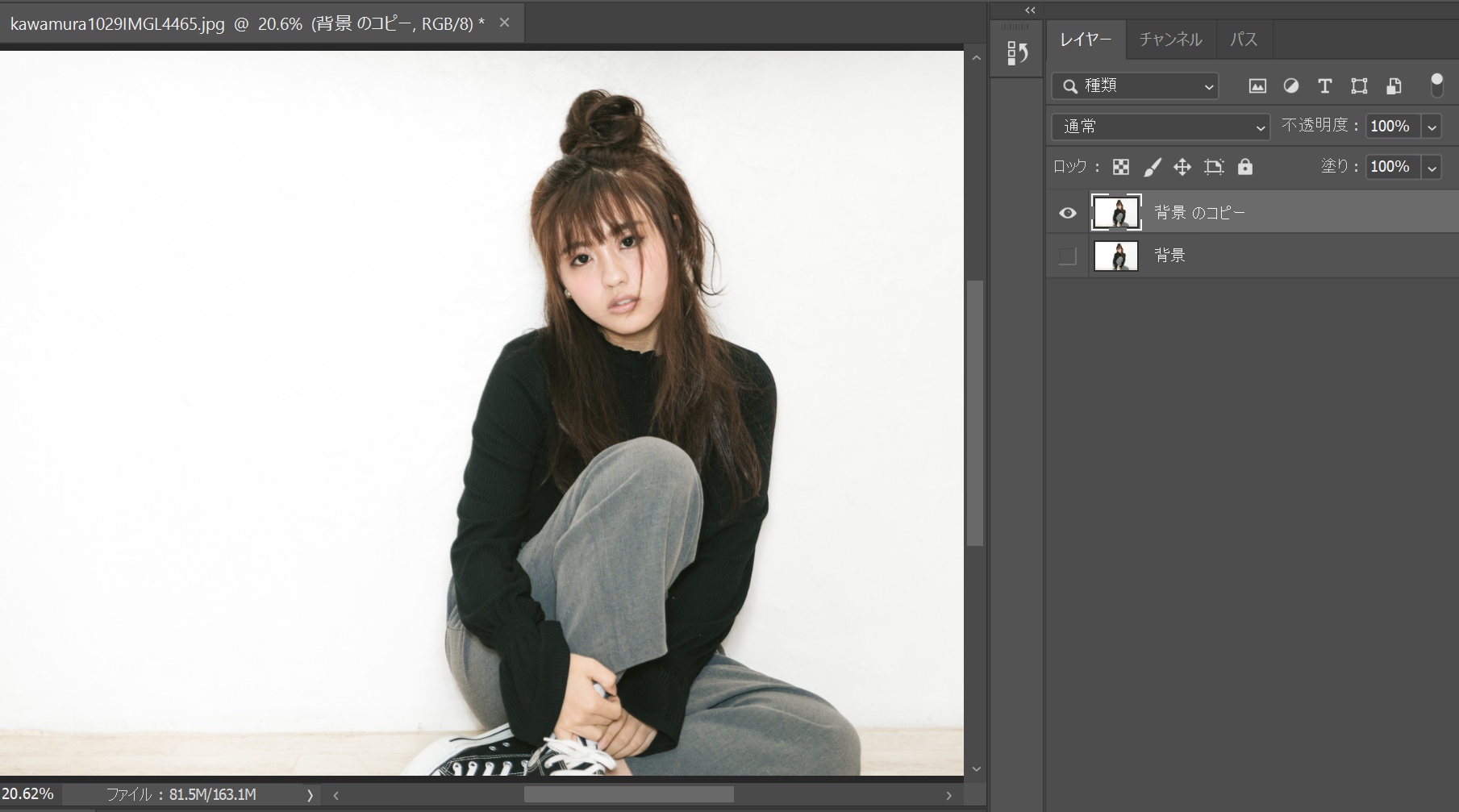
Task: Click the horizontal scrollbar thumb
Action: pos(629,795)
